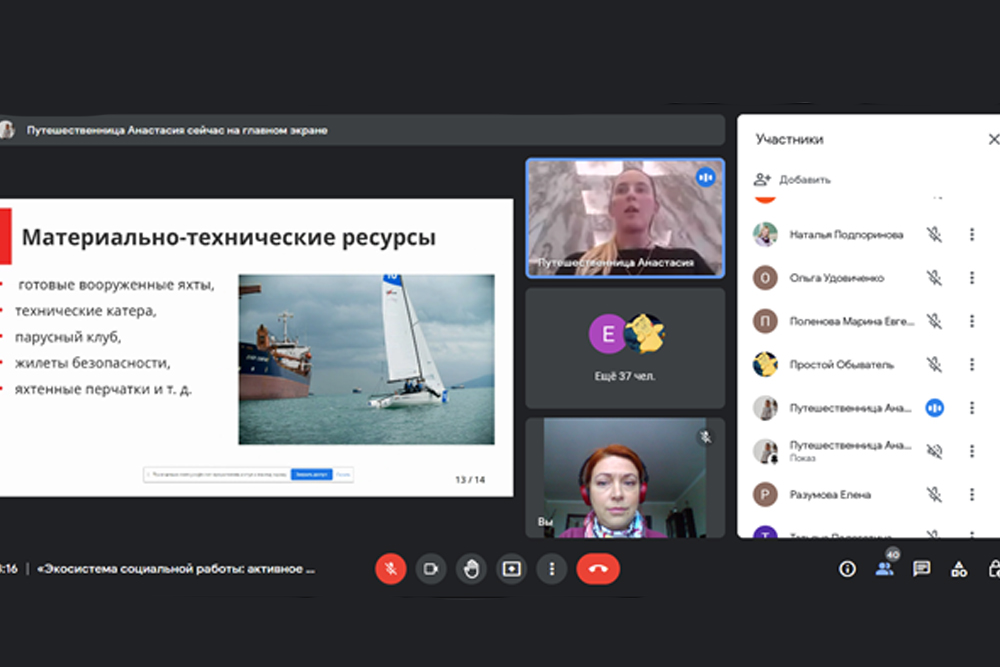Click the present screen button
The height and width of the screenshot is (667, 1000).
point(512,569)
